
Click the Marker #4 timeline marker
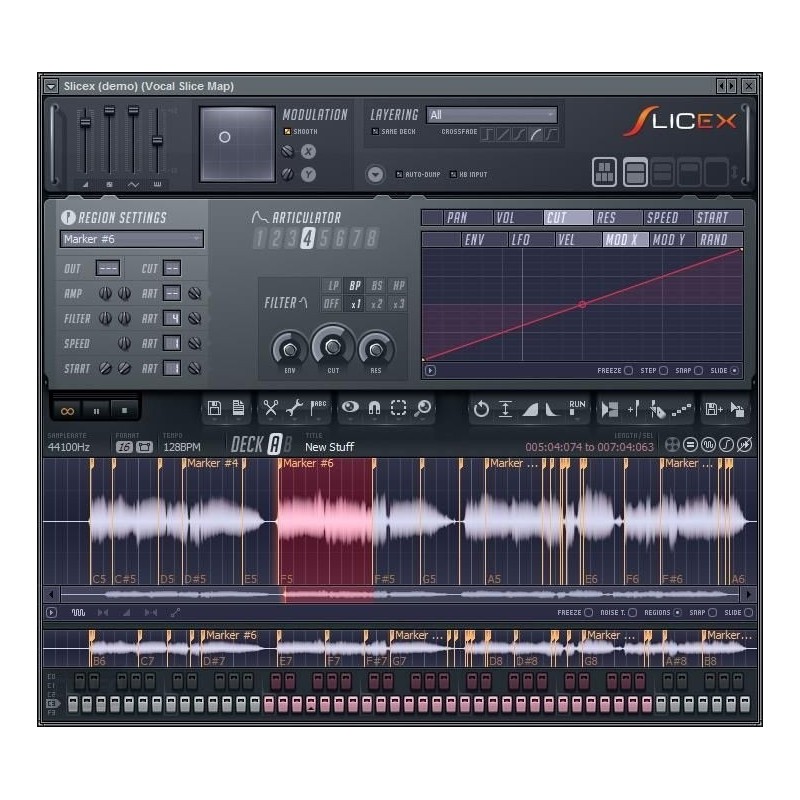pyautogui.click(x=200, y=463)
